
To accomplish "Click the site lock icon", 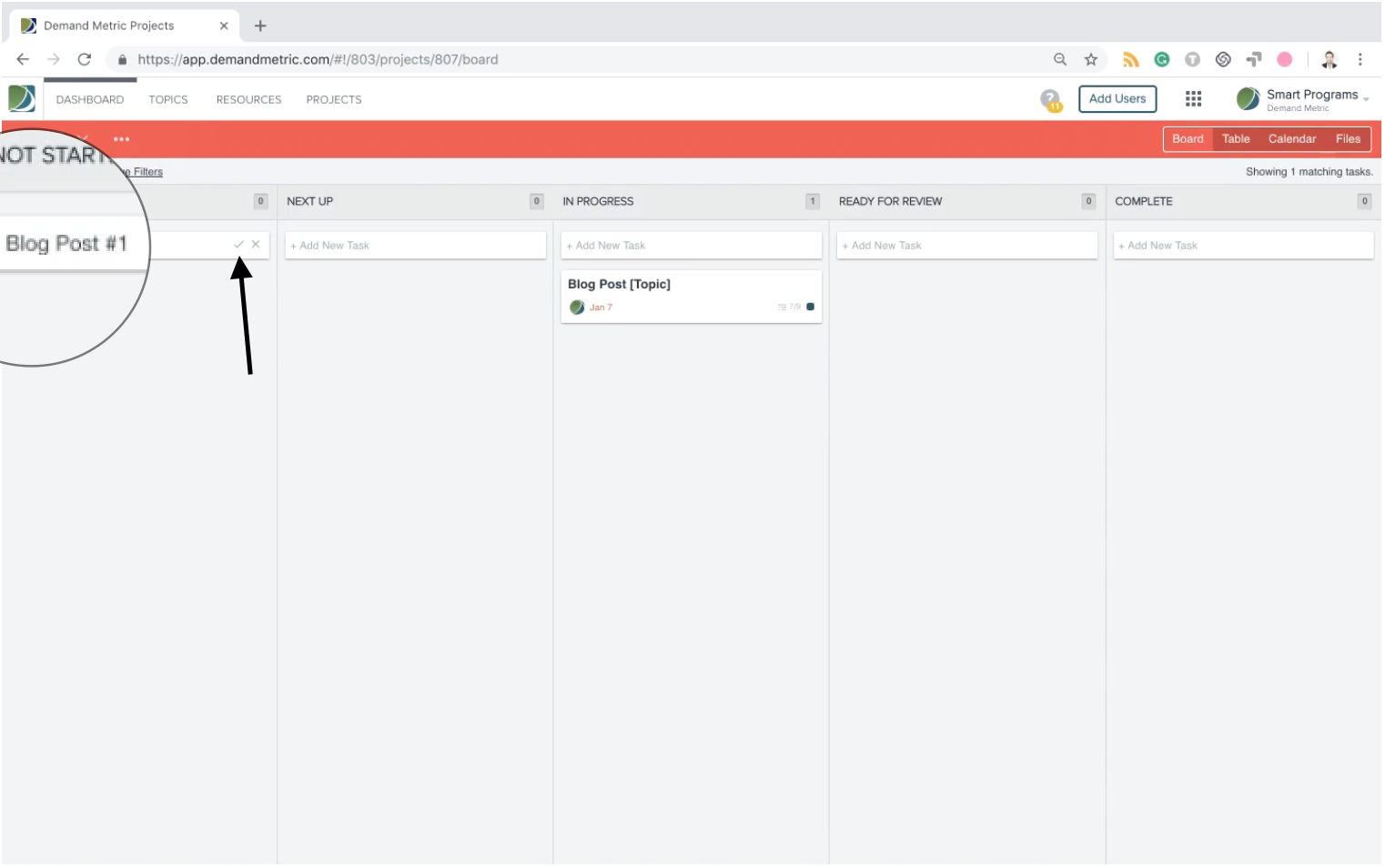I will tap(122, 59).
